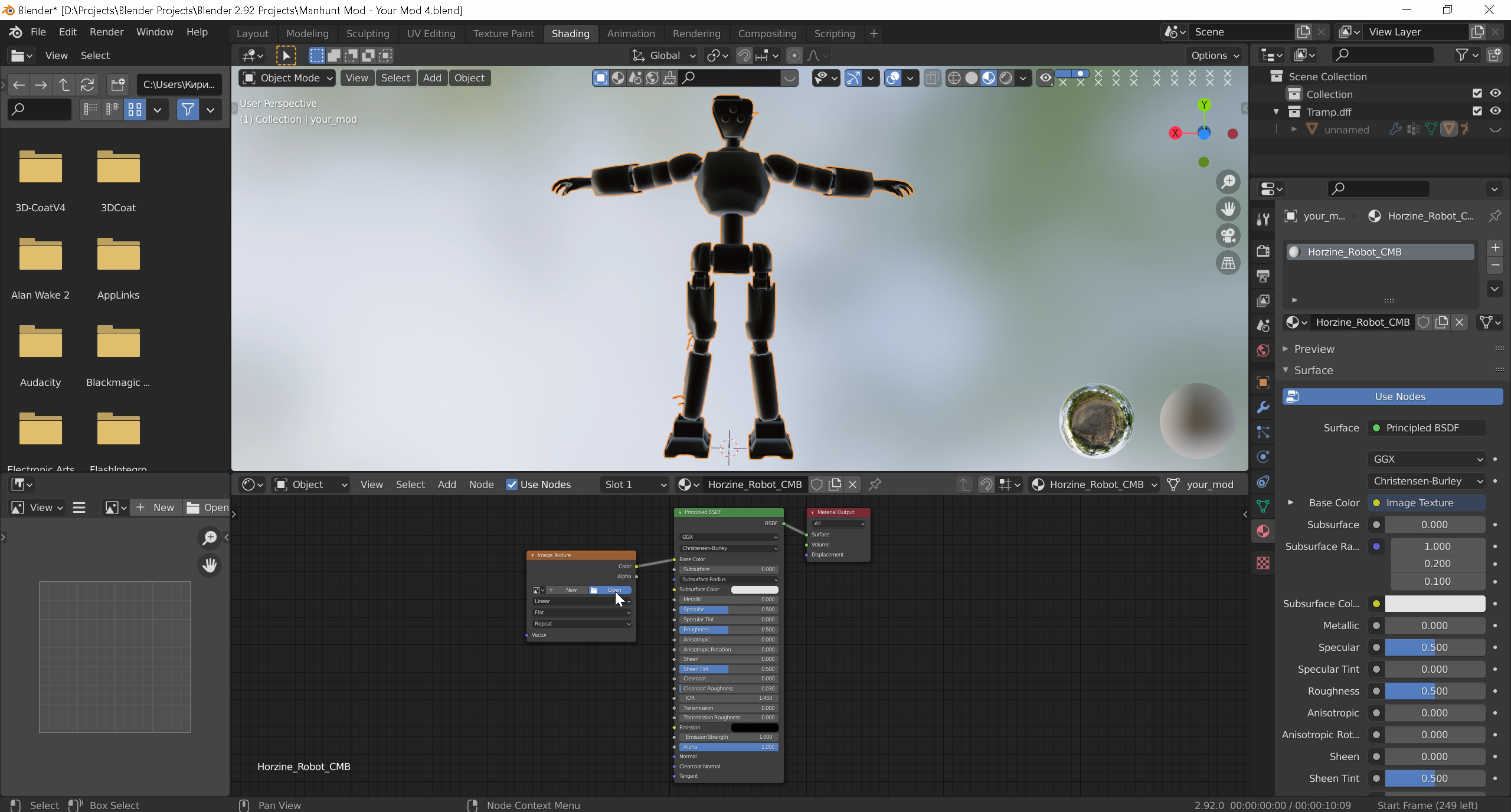Open the Object Mode dropdown
The width and height of the screenshot is (1511, 812).
tap(288, 78)
